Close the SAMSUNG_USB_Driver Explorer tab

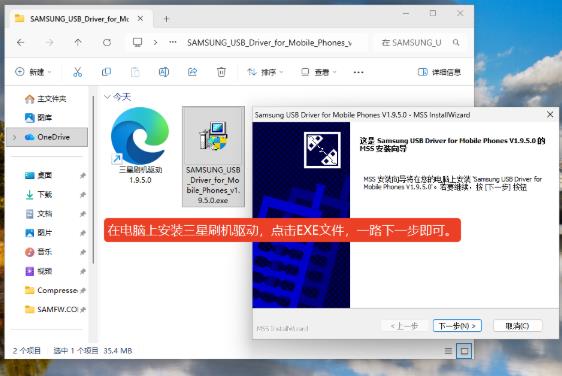(140, 19)
